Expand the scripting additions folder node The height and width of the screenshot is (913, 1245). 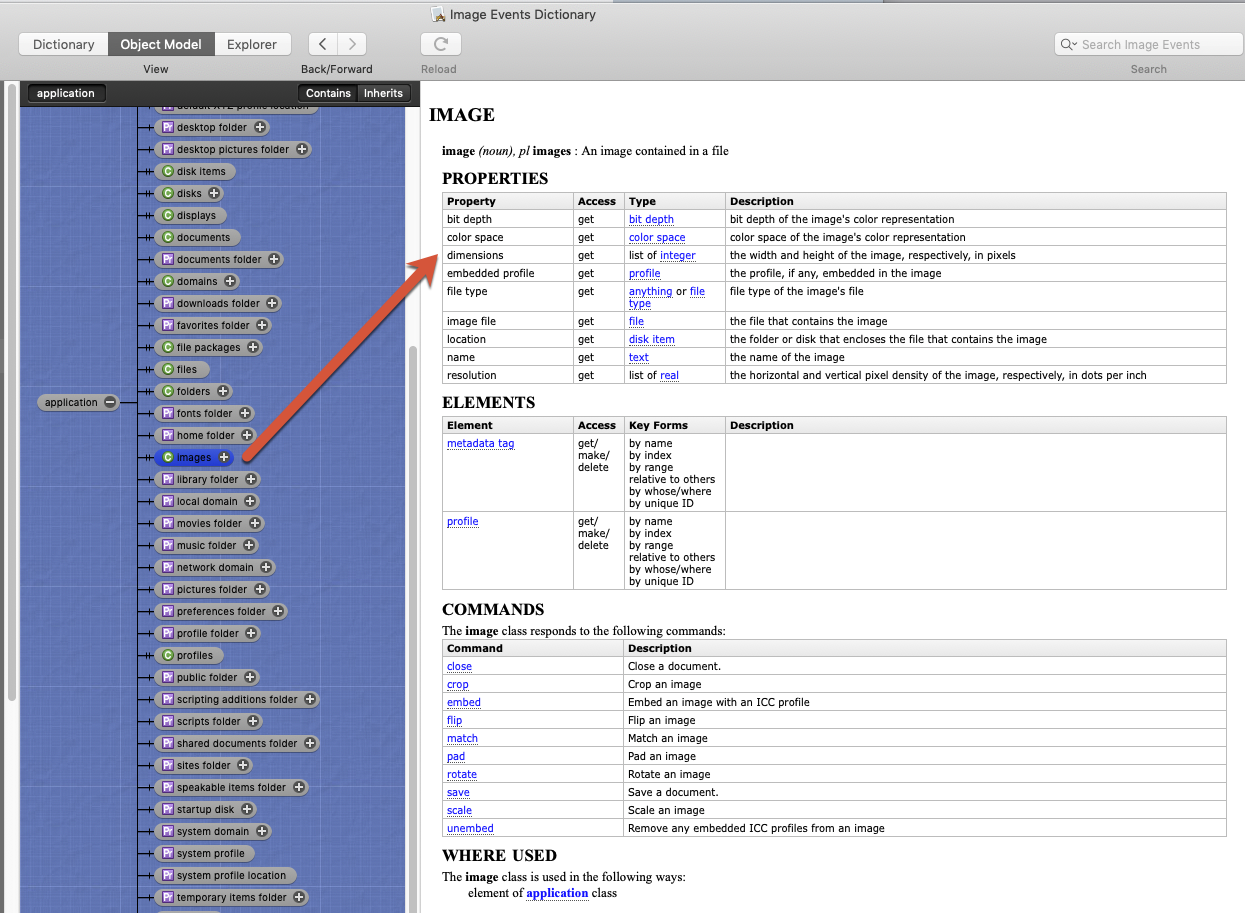tap(310, 700)
